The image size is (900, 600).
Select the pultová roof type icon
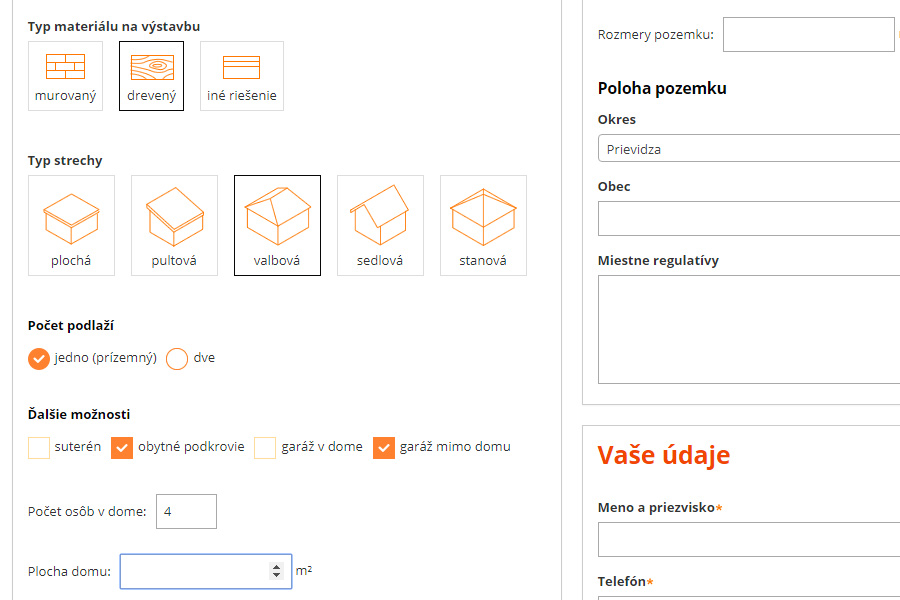pos(174,224)
